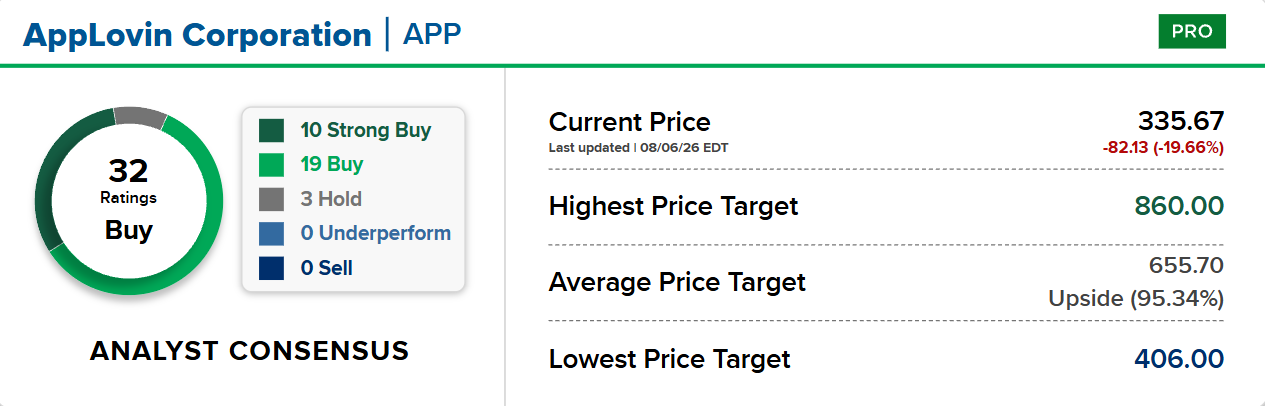Click the green PRO badge
This screenshot has height=406, width=1265.
coord(1192,32)
